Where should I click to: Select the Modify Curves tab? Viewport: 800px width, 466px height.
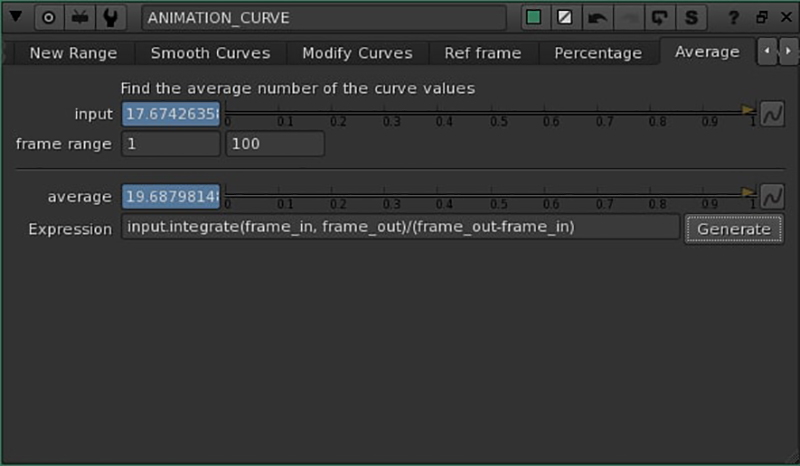click(x=357, y=53)
